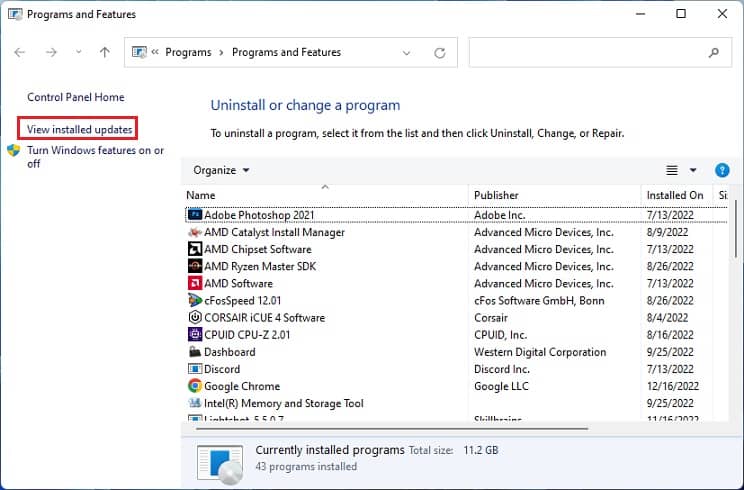This screenshot has height=490, width=744.
Task: Click the install date 8/16/2022
Action: click(x=670, y=335)
